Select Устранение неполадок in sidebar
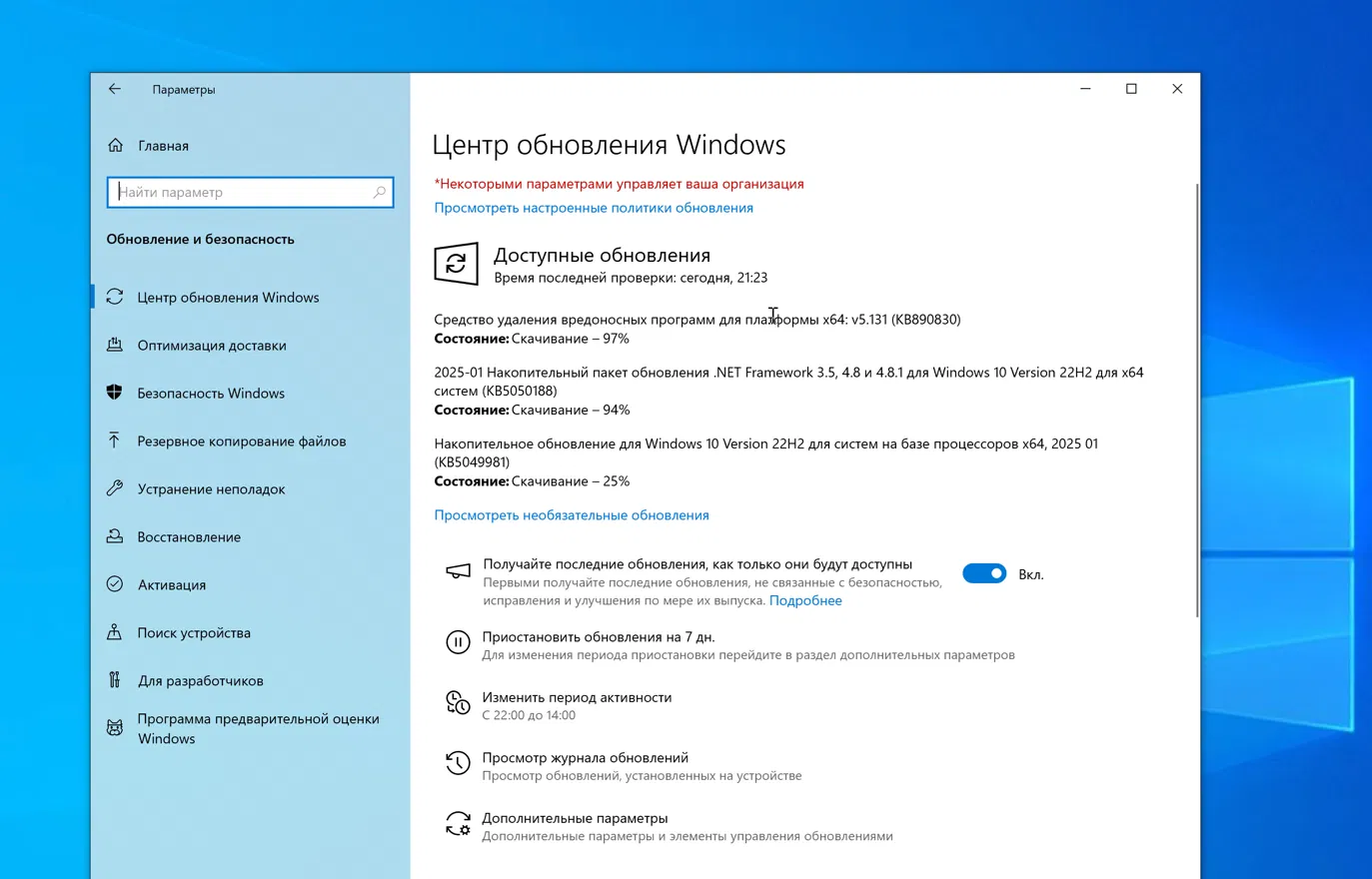Screen dimensions: 1372x879 [211, 489]
